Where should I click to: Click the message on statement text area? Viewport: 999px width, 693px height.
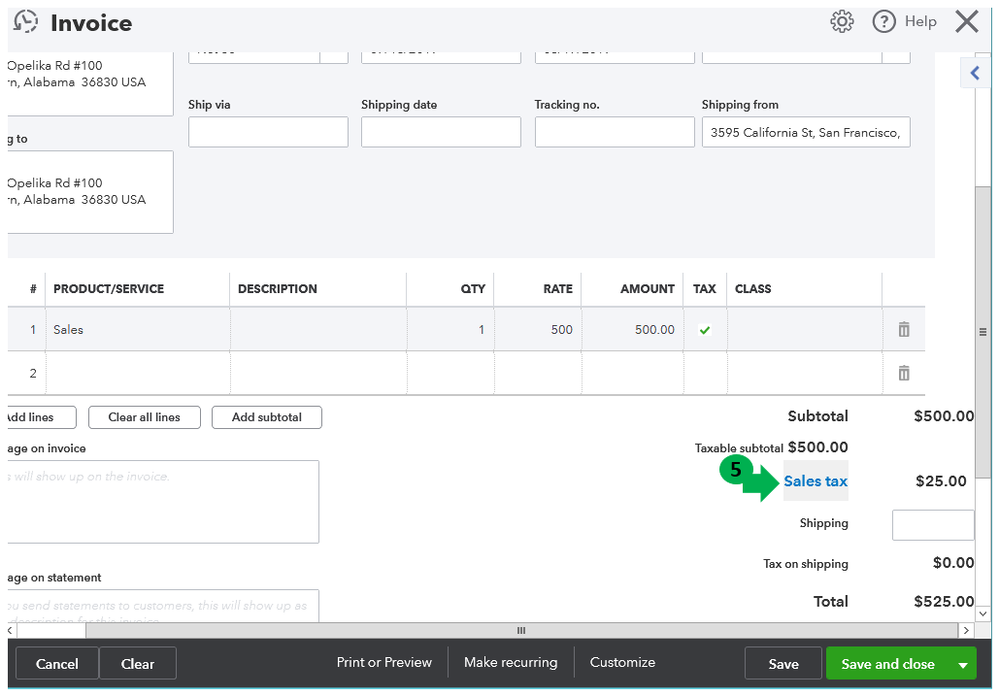tap(163, 606)
